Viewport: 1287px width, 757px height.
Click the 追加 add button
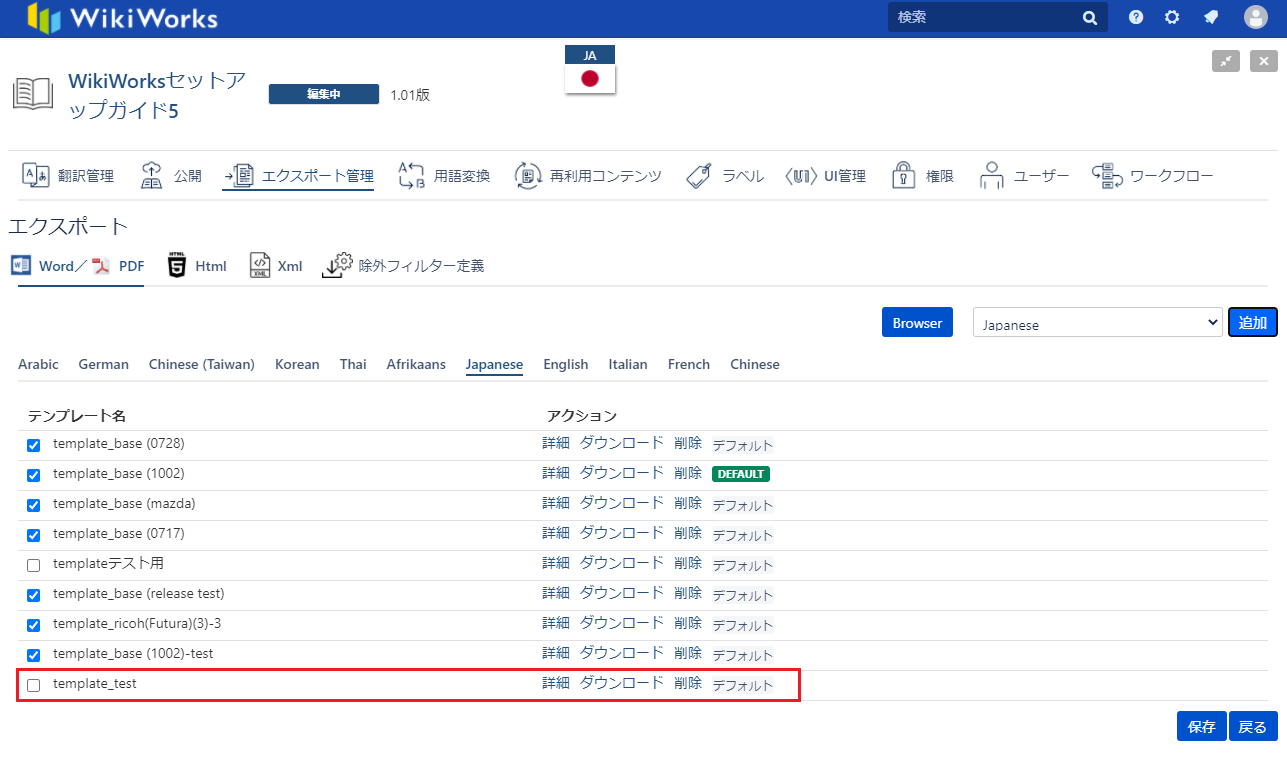coord(1253,322)
